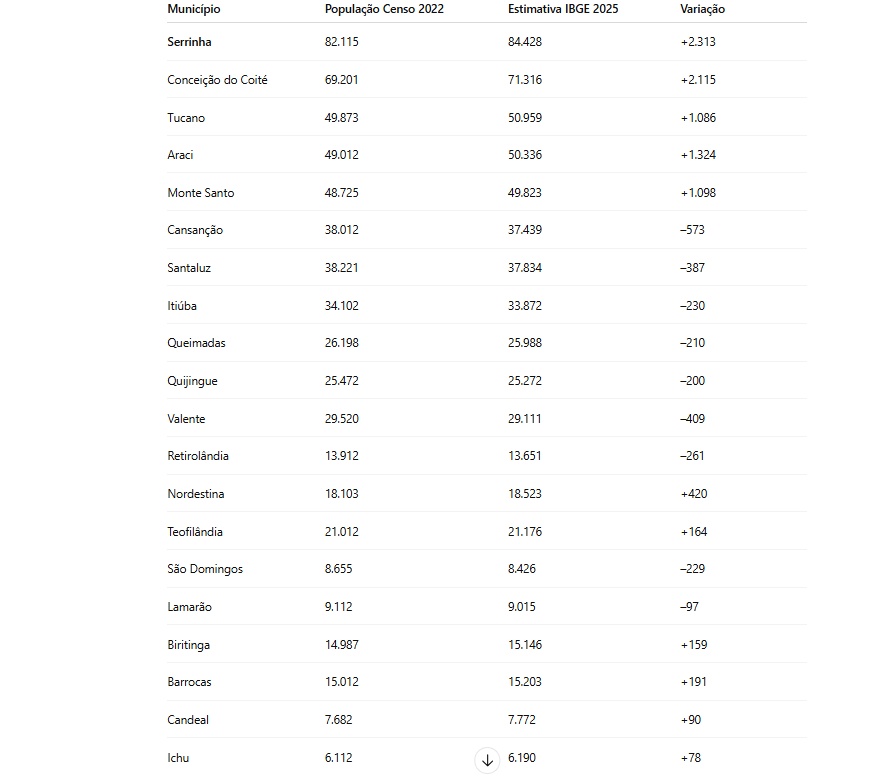
Task: Select the Serrinha municipality name
Action: tap(189, 42)
